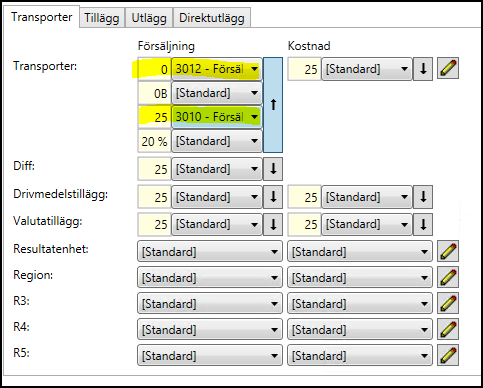Click the pencil icon in the R3 row
This screenshot has height=388, width=483.
click(448, 303)
